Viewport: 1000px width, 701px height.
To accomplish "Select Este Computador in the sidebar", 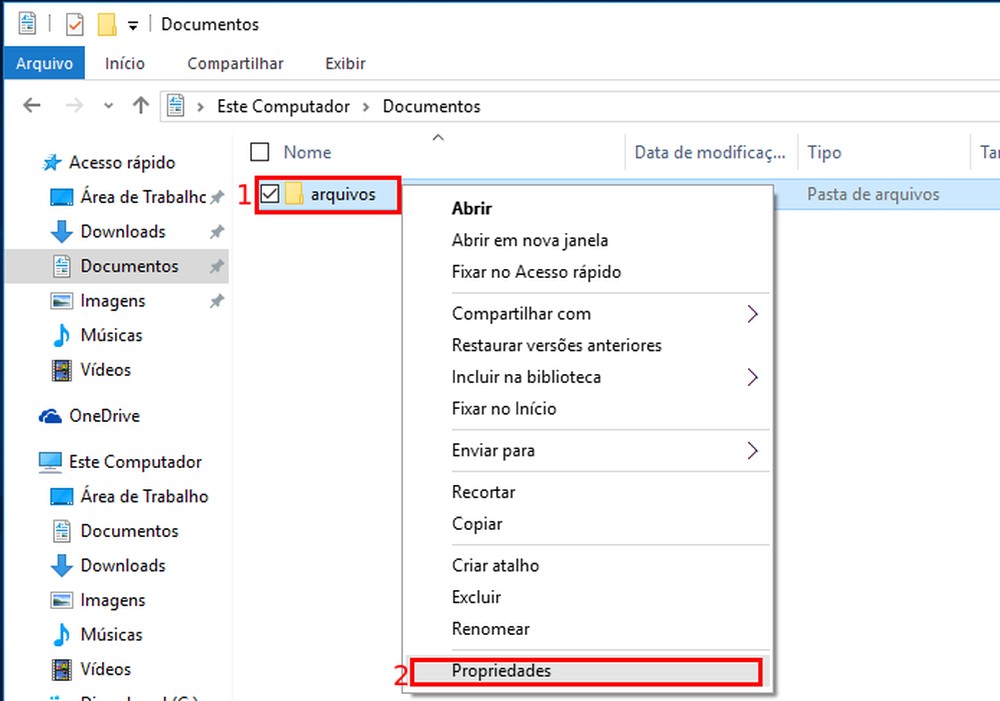I will 134,461.
